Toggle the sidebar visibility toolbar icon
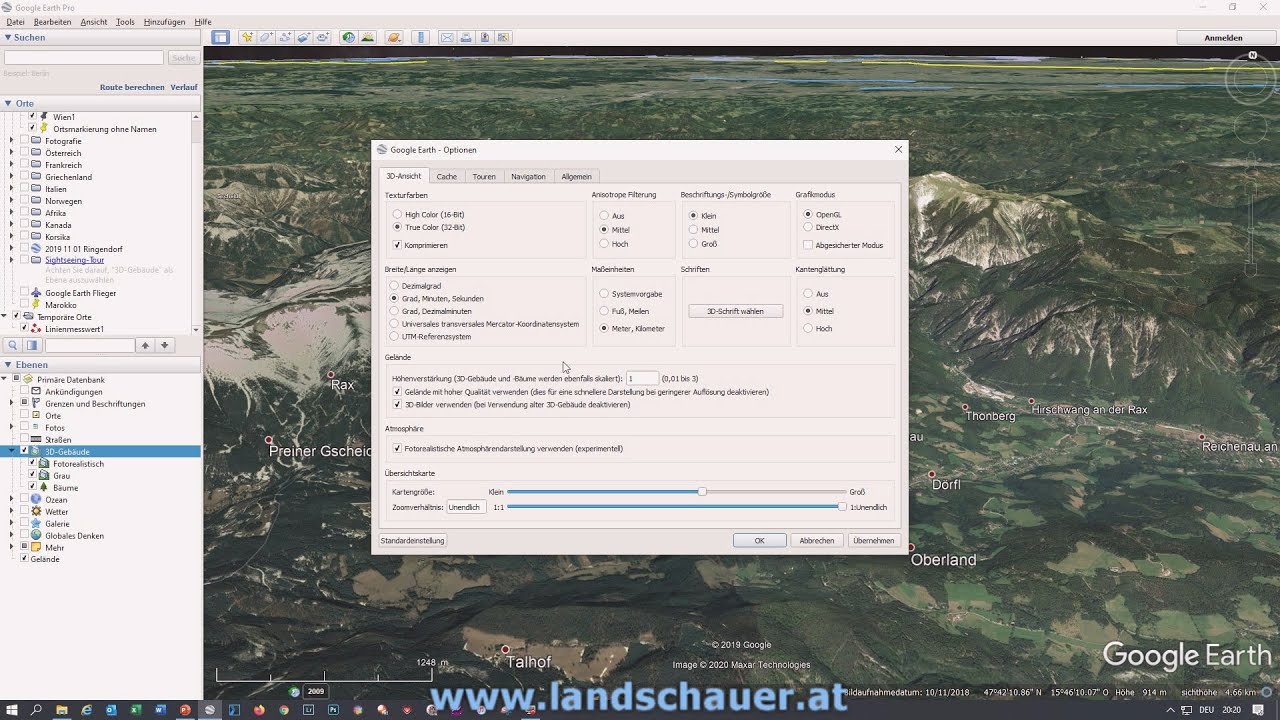Viewport: 1280px width, 720px height. [x=220, y=38]
